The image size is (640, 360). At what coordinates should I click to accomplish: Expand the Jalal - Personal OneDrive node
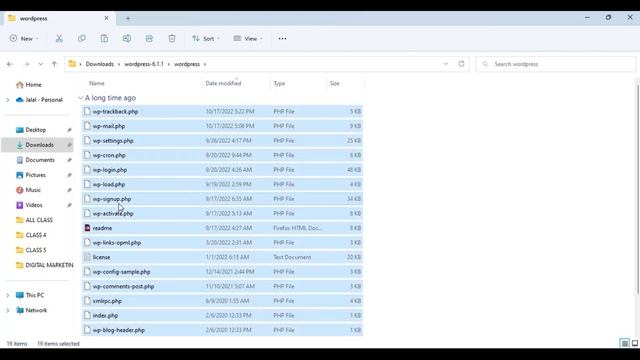pyautogui.click(x=8, y=100)
